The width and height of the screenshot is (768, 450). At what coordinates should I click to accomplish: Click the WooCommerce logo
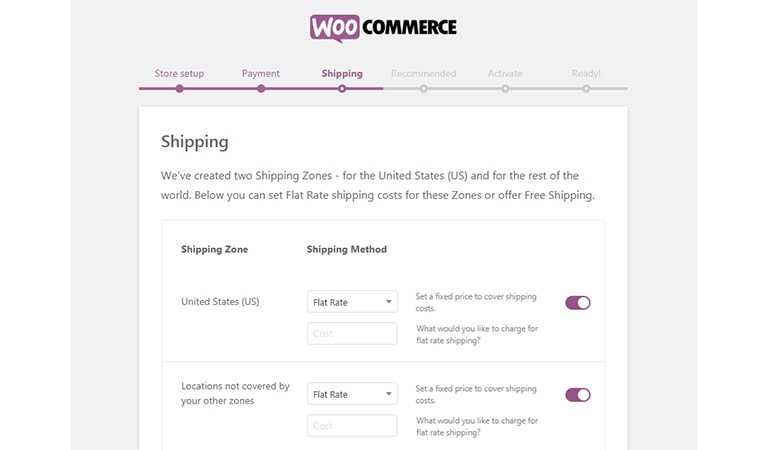[383, 28]
